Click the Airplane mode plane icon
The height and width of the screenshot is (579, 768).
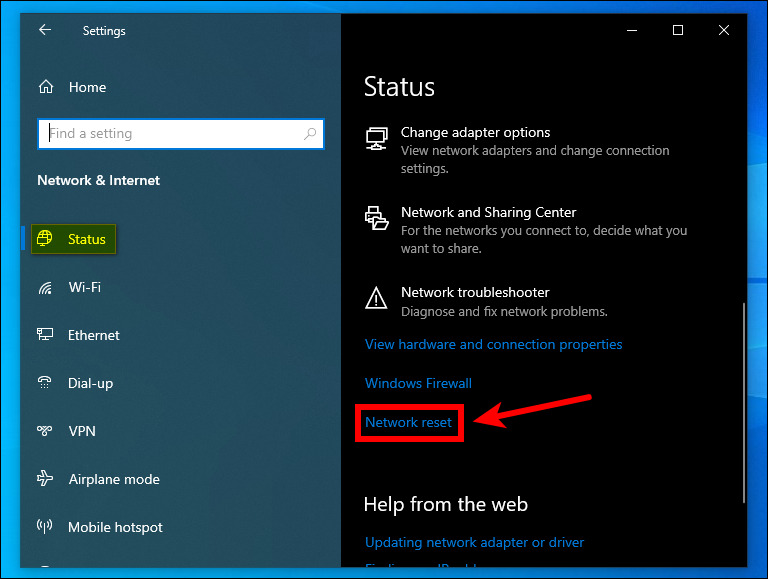click(45, 478)
